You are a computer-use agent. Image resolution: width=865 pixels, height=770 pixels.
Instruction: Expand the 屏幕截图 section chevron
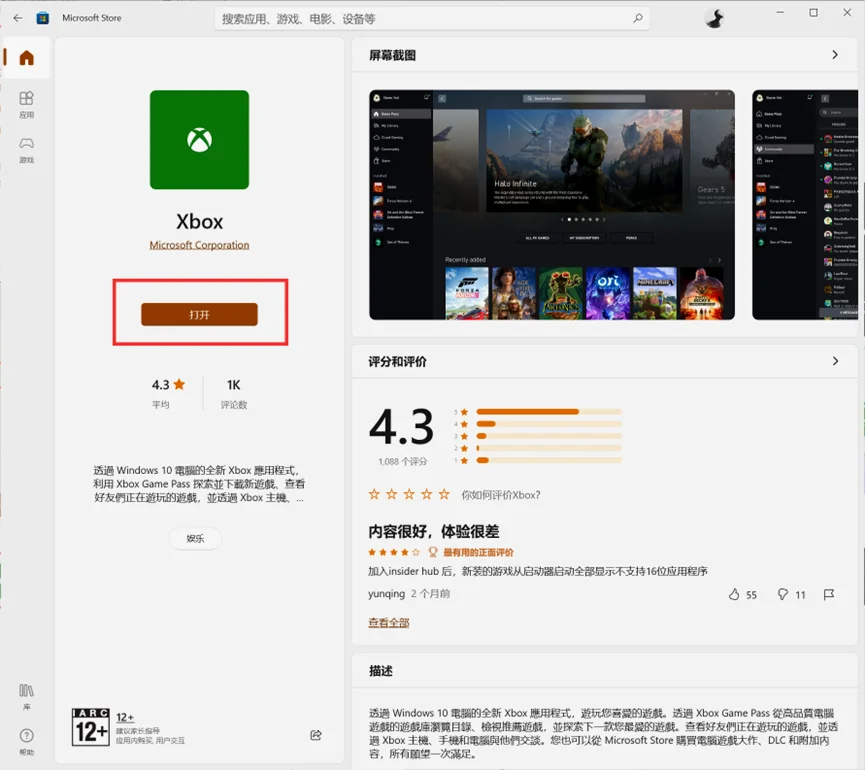835,55
